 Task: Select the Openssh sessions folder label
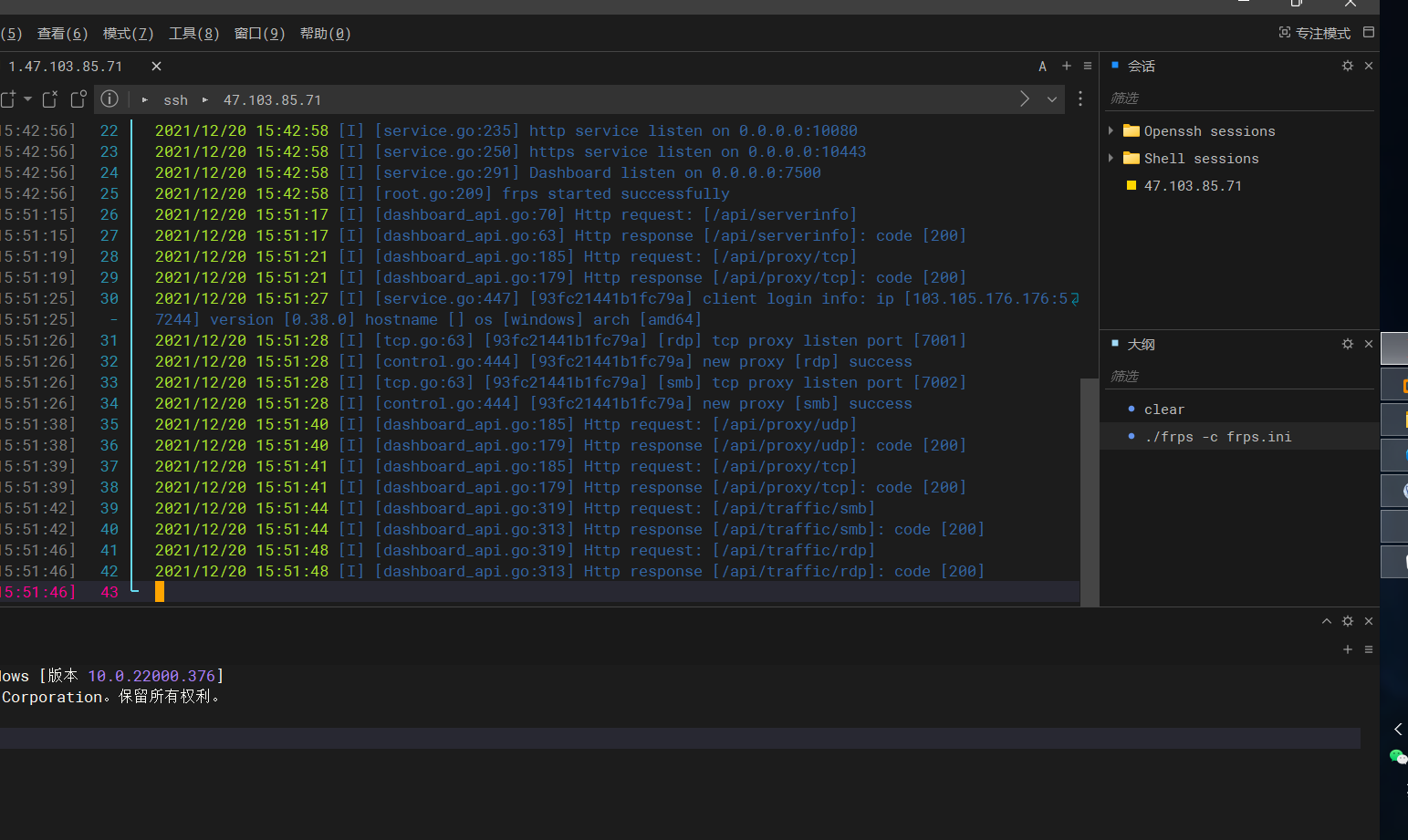[1210, 131]
